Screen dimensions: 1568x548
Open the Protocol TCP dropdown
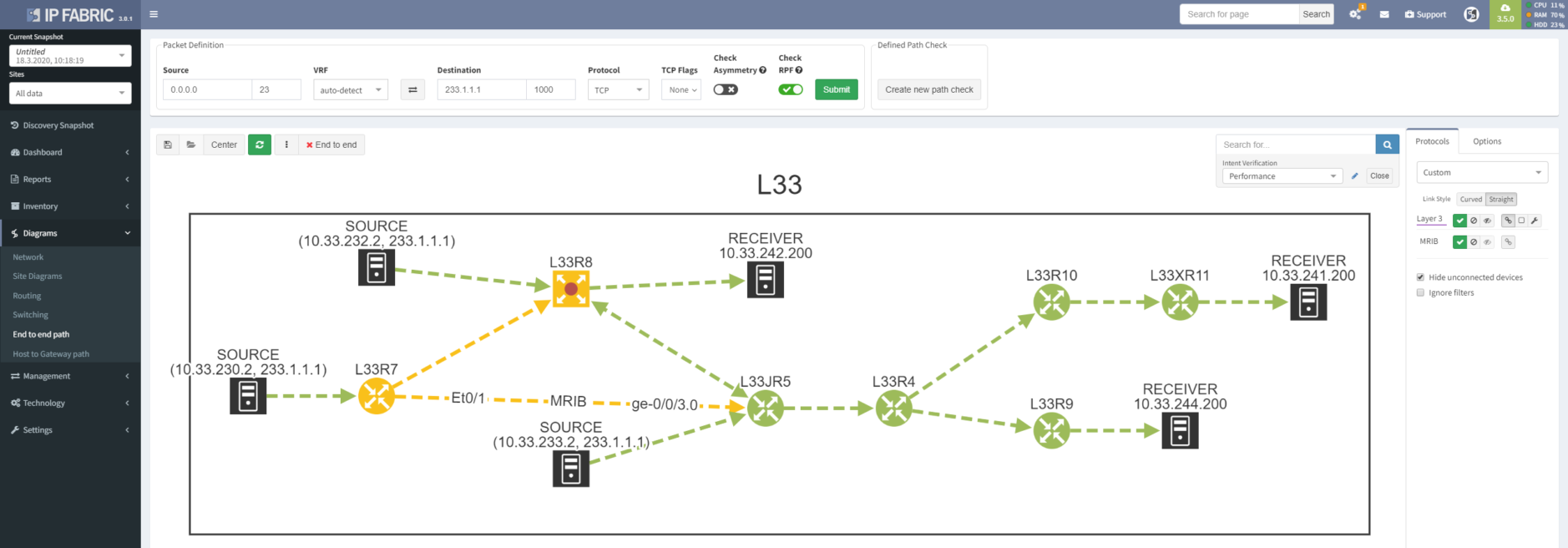click(618, 89)
